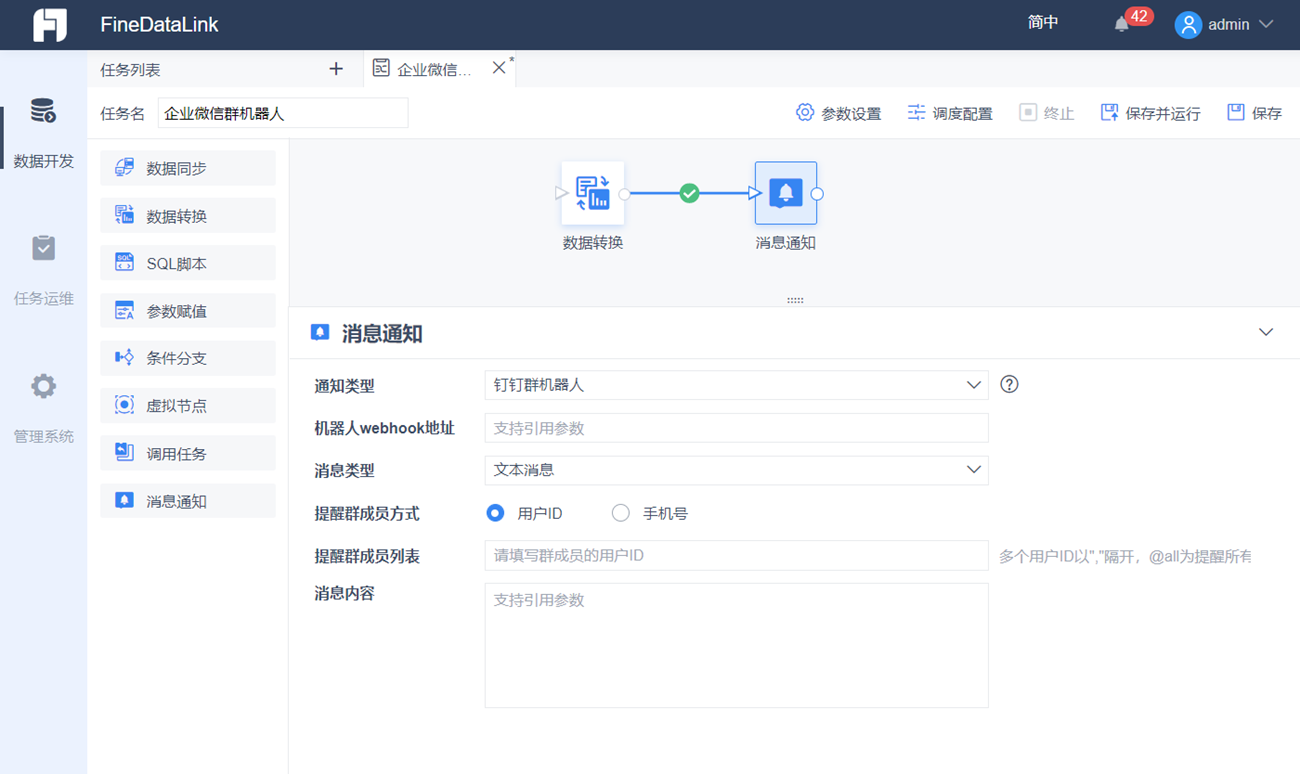Click the 数据转换 node icon on canvas
1300x774 pixels.
tap(593, 193)
